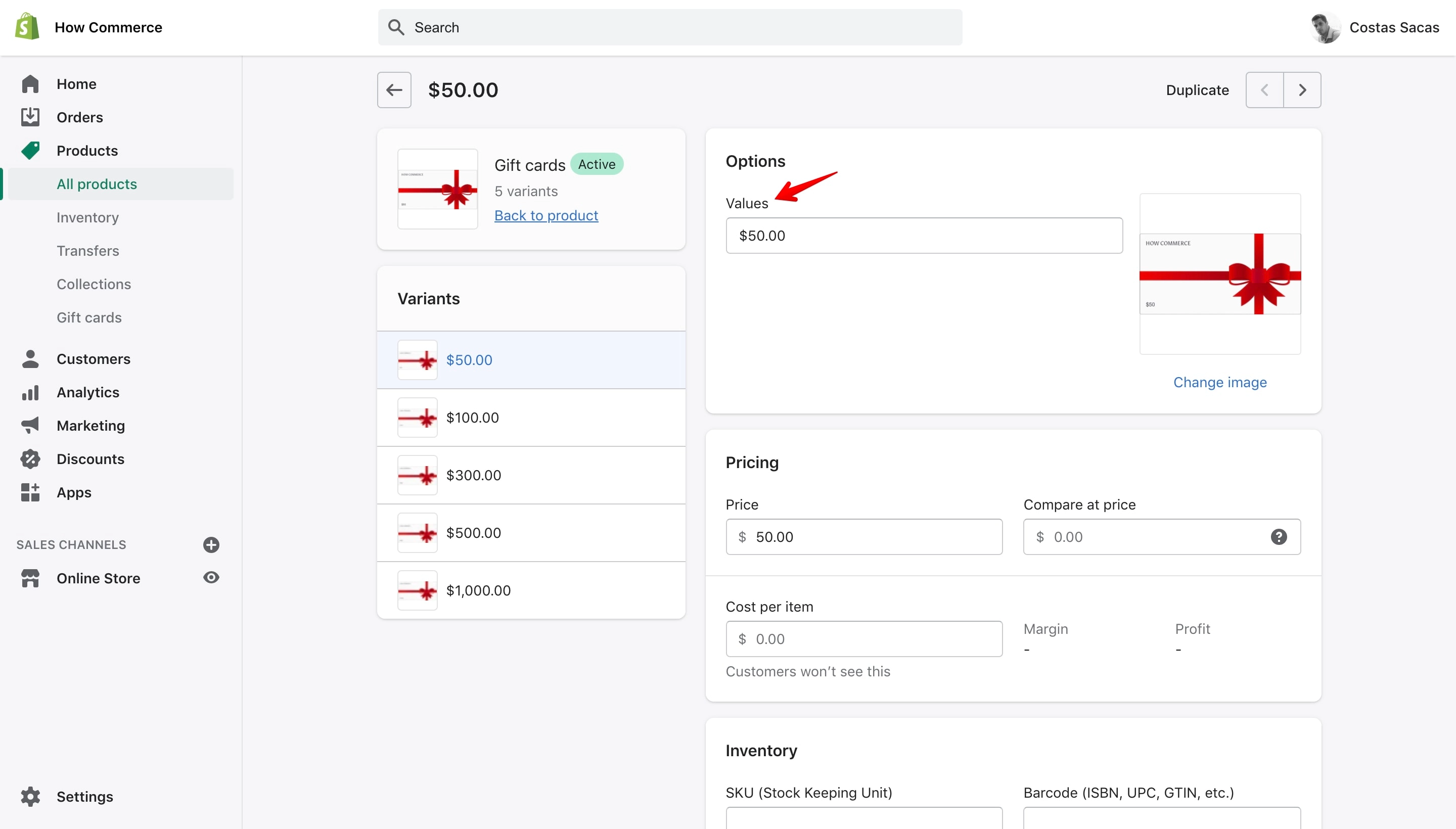This screenshot has width=1456, height=829.
Task: Go to the next variant using right chevron
Action: click(1302, 90)
